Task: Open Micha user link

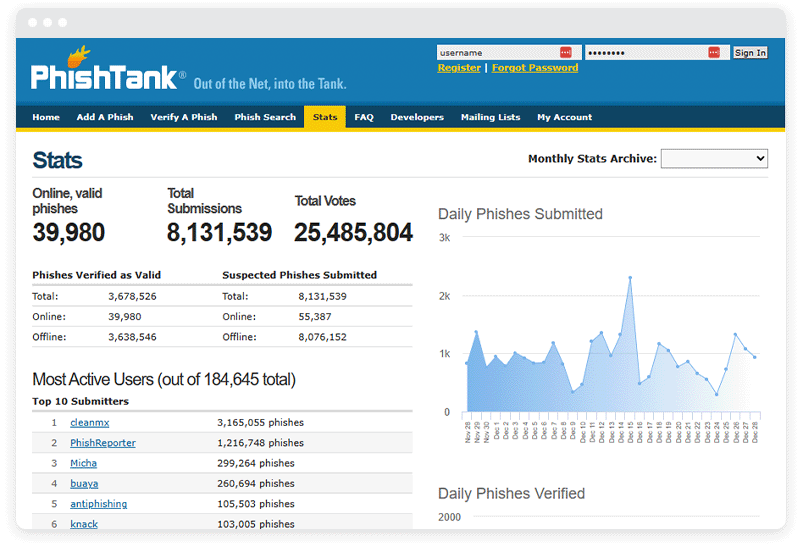Action: (83, 463)
